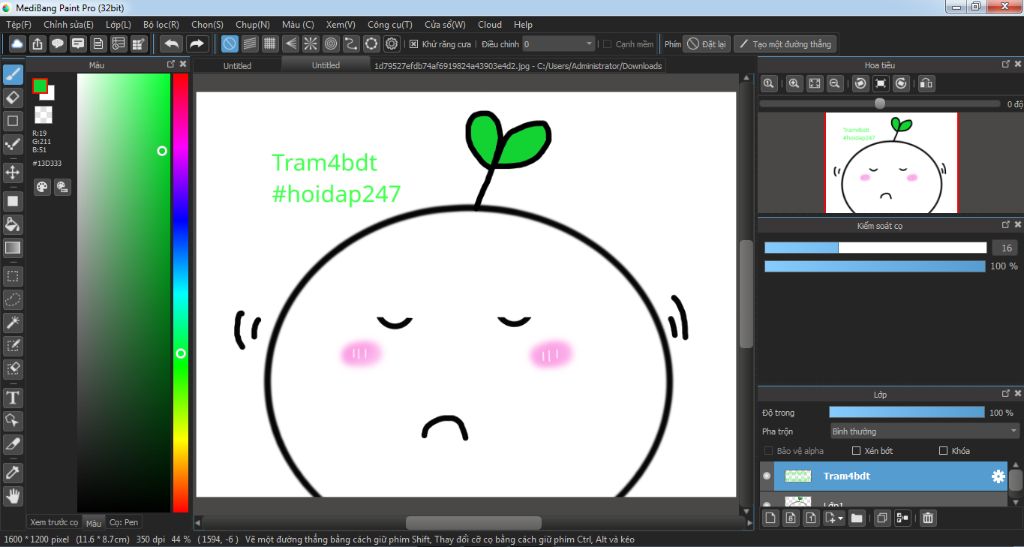Enable the grid snap guide
This screenshot has height=547, width=1024.
coord(270,44)
